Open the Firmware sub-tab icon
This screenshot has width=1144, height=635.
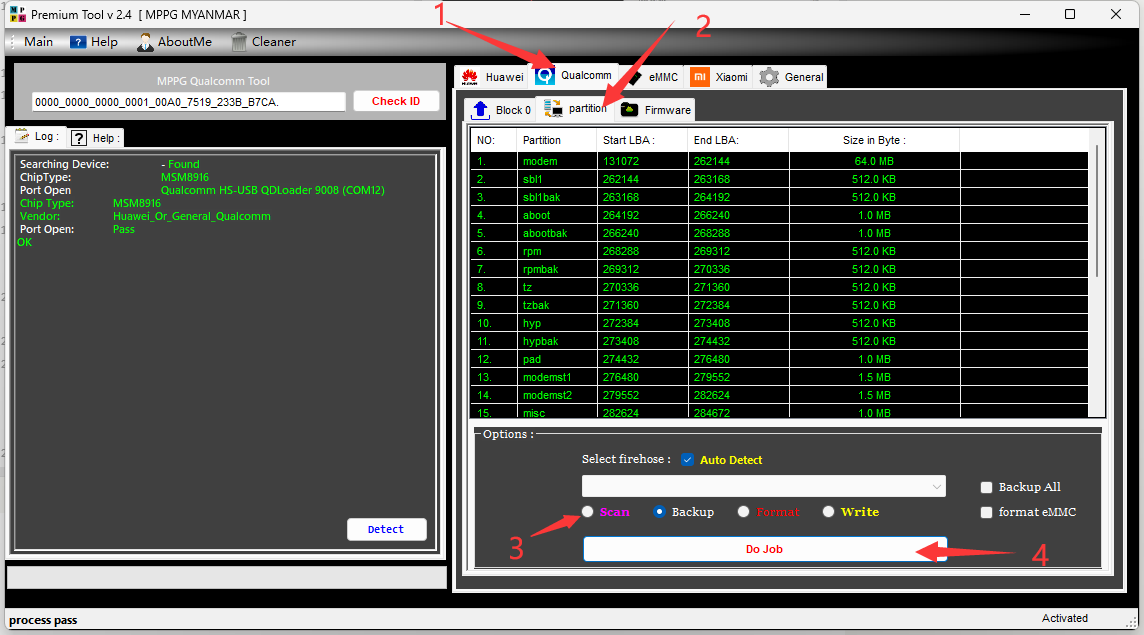(630, 110)
